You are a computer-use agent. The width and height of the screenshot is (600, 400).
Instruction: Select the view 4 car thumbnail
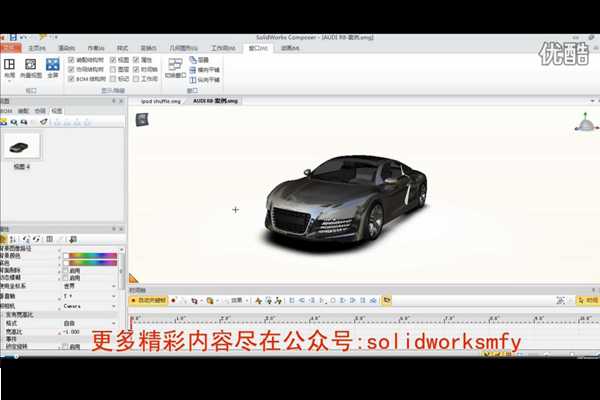(x=21, y=147)
